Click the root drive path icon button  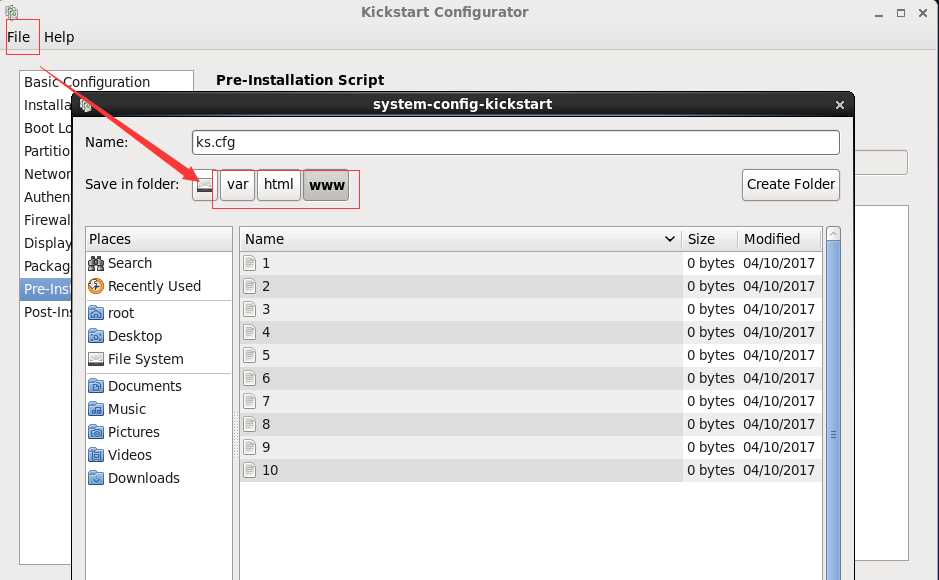205,185
